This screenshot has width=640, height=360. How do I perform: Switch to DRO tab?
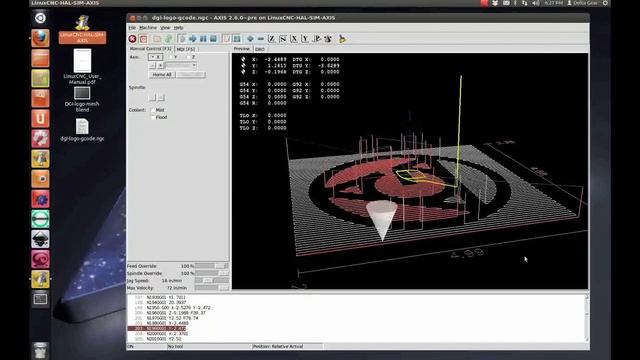pyautogui.click(x=260, y=49)
